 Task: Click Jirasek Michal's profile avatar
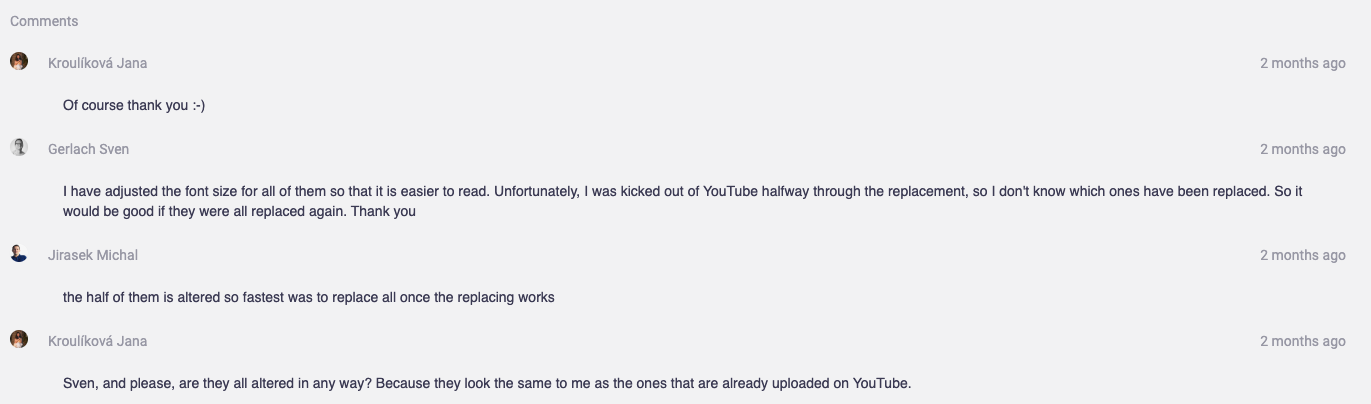19,254
